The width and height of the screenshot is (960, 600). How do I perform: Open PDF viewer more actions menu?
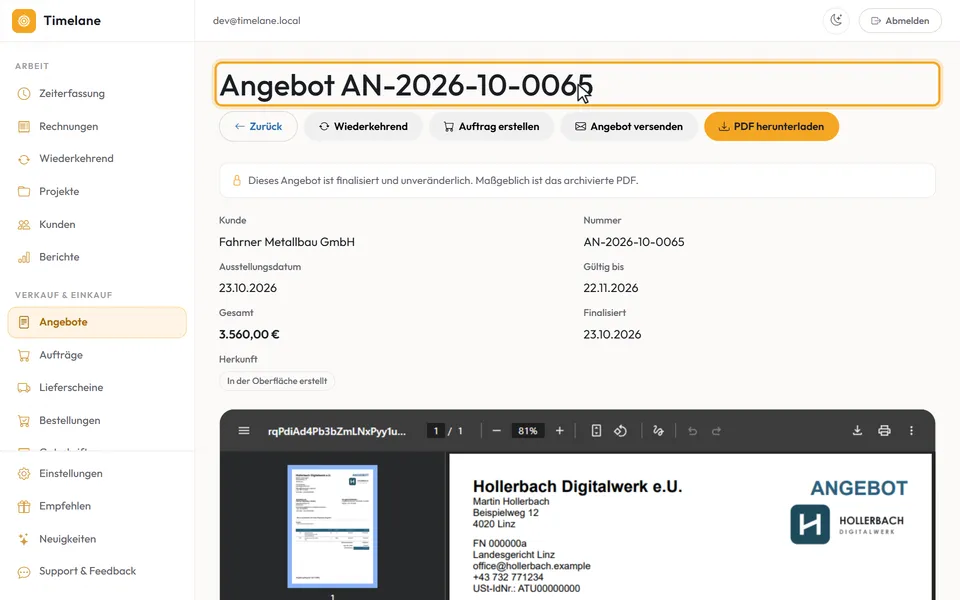click(911, 431)
